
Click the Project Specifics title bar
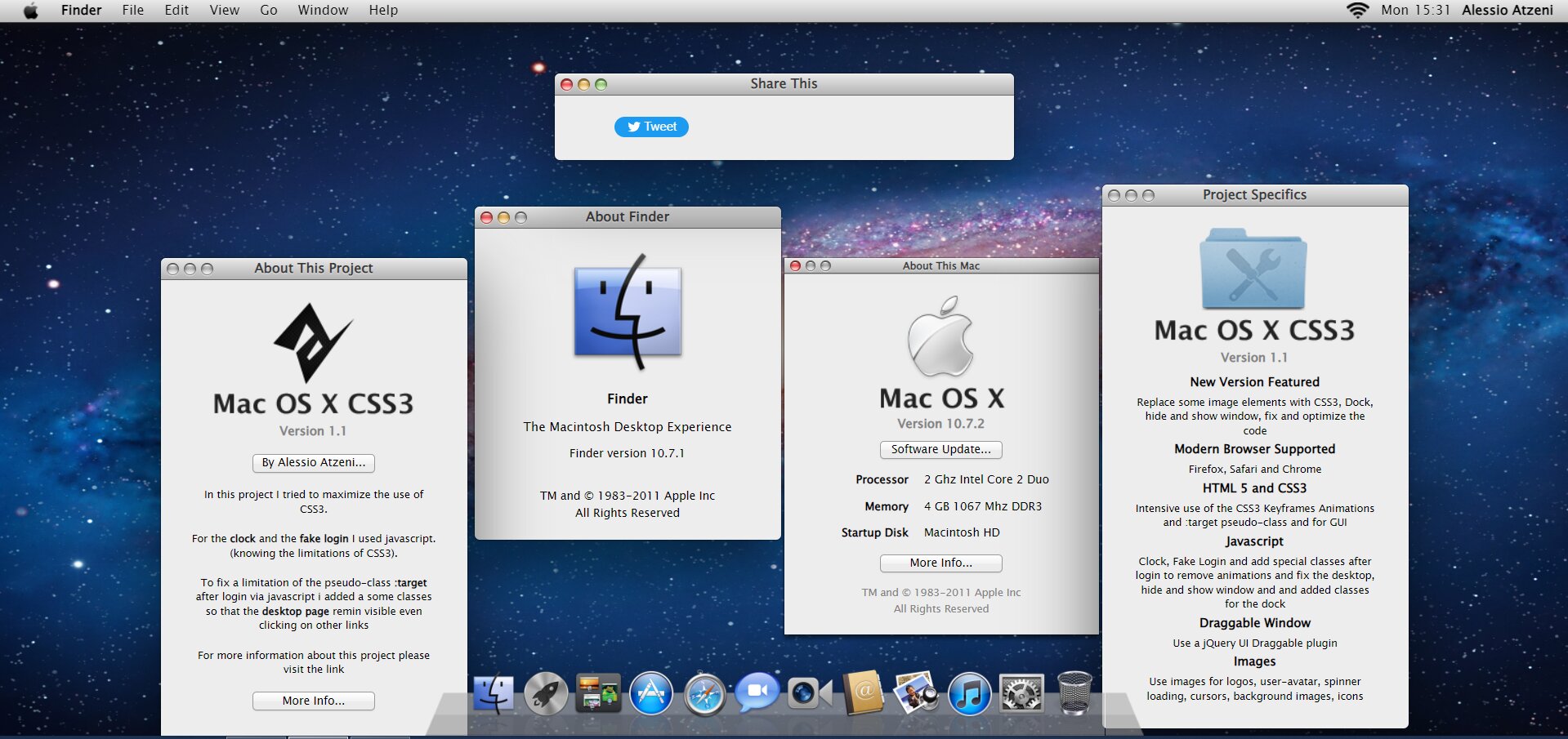pos(1255,195)
